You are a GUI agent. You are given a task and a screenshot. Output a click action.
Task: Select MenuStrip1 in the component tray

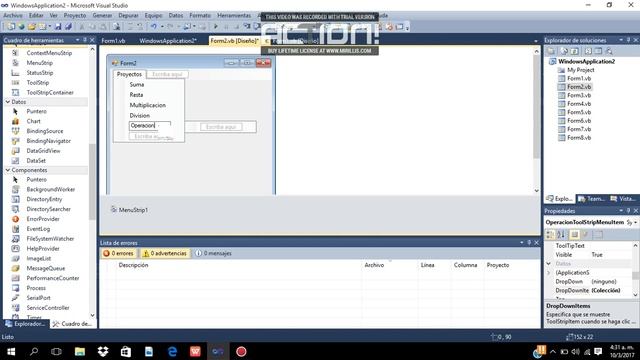[x=129, y=210]
